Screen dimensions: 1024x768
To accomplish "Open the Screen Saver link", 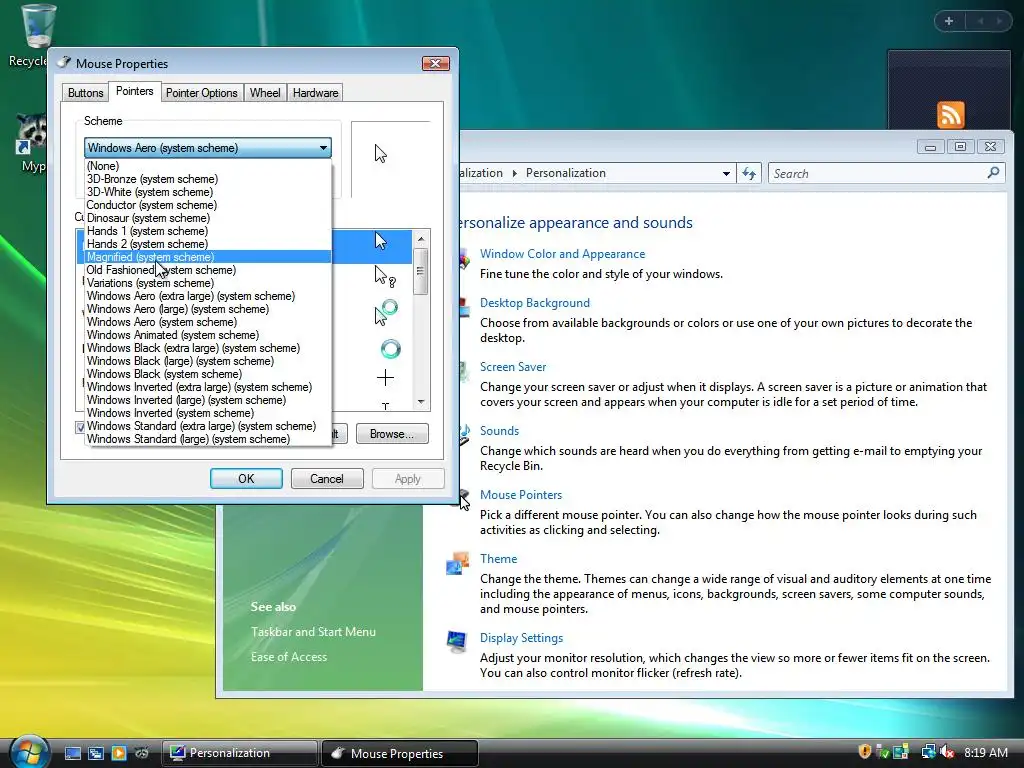I will point(513,366).
